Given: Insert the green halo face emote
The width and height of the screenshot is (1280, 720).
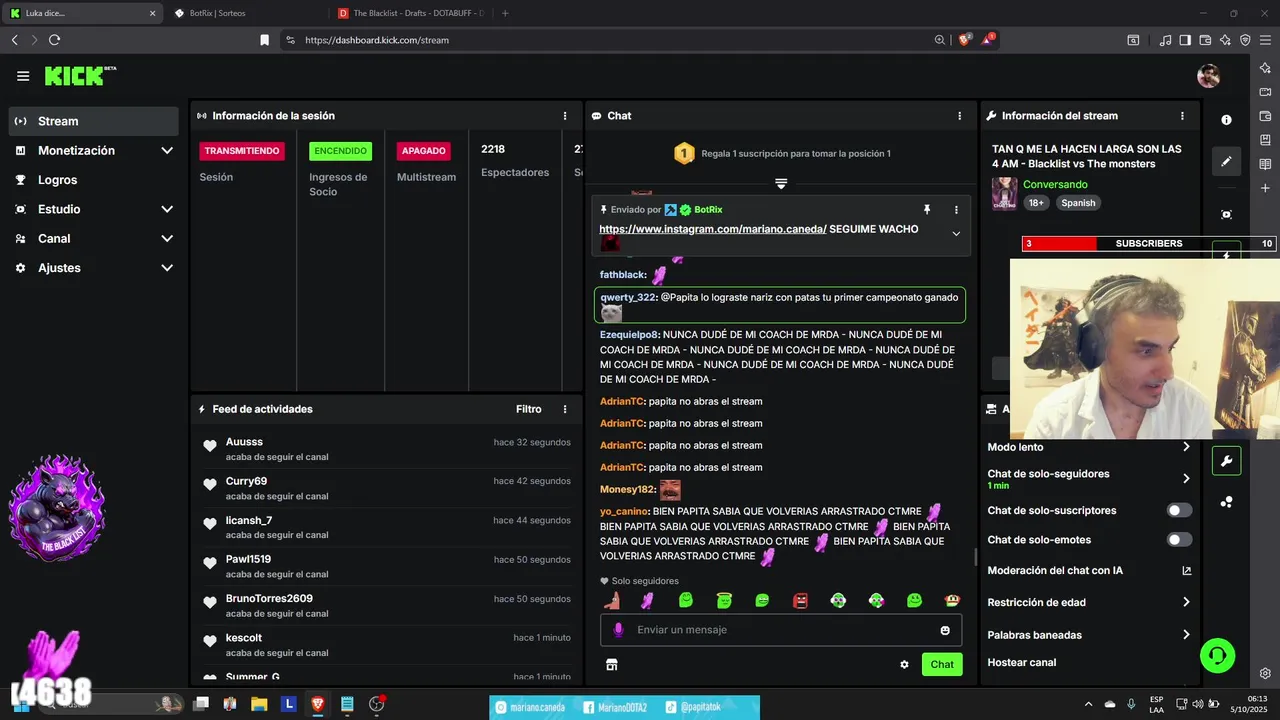Looking at the screenshot, I should click(x=724, y=601).
